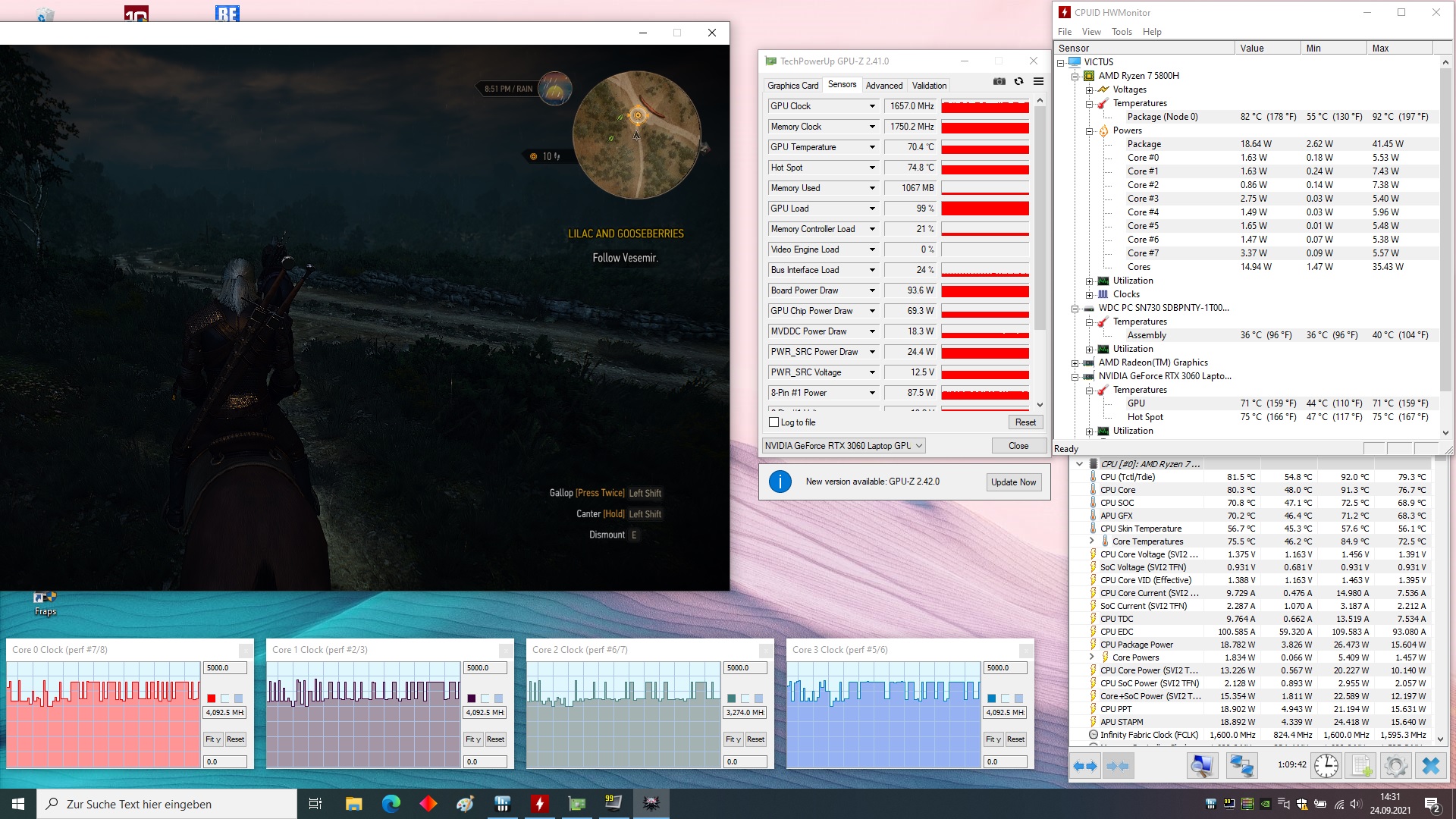This screenshot has width=1456, height=819.
Task: Click HWiNFO settings gear icon
Action: point(1395,766)
